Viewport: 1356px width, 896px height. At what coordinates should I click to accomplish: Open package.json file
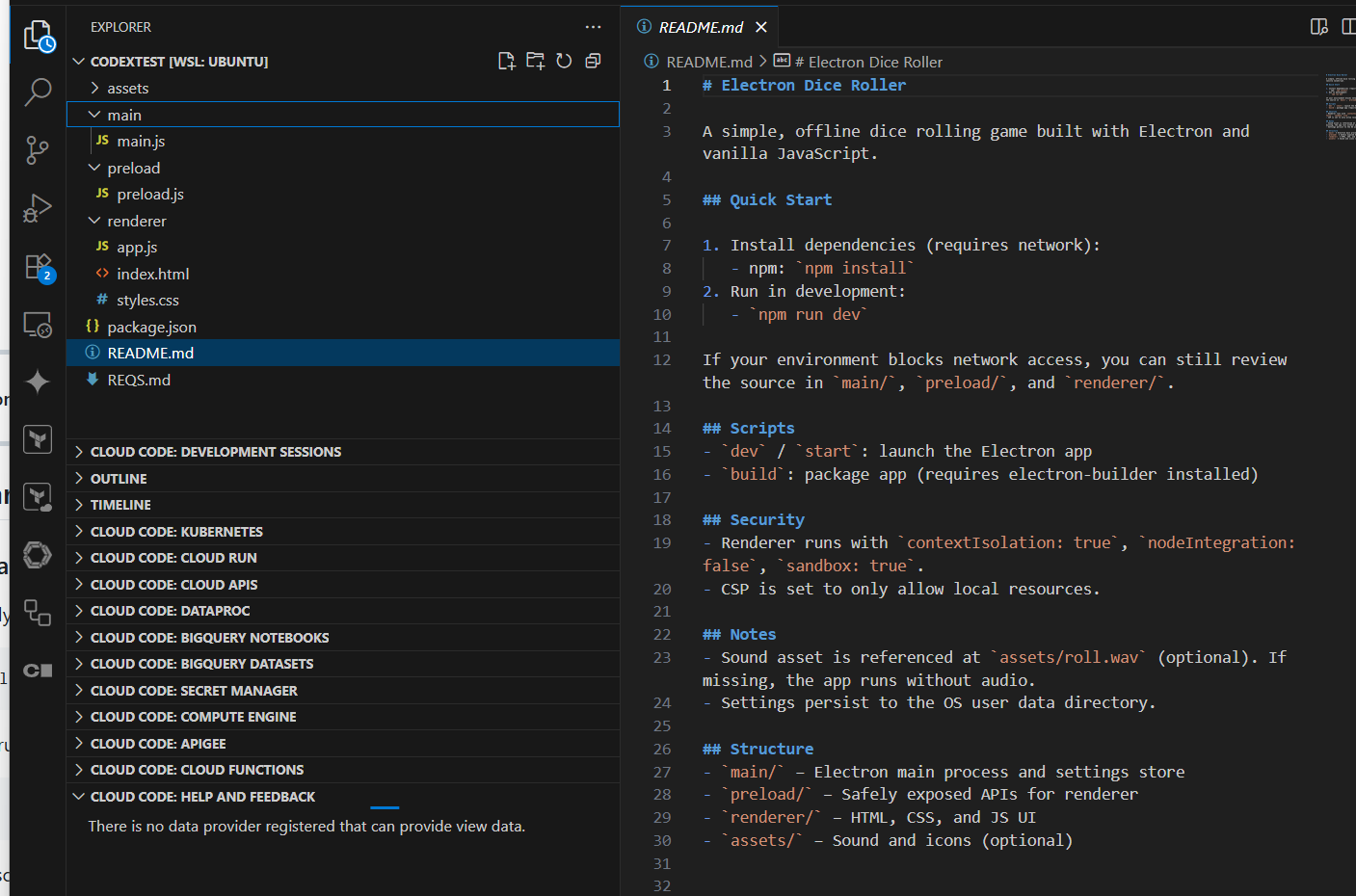click(x=343, y=327)
